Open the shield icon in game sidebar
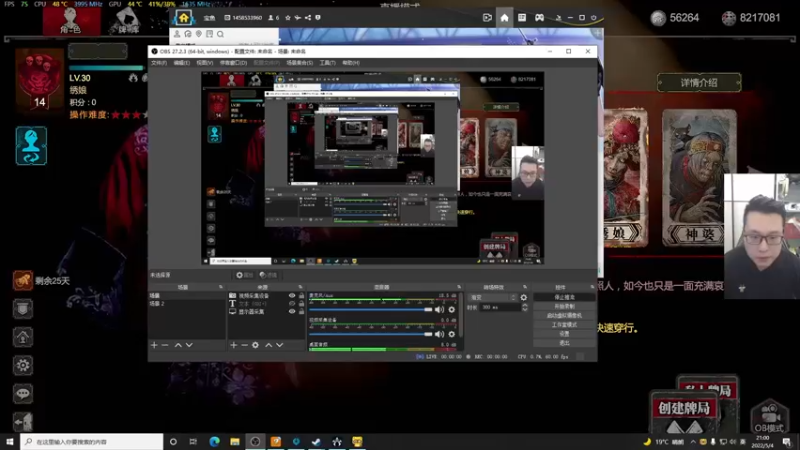Viewport: 800px width, 450px height. [23, 309]
